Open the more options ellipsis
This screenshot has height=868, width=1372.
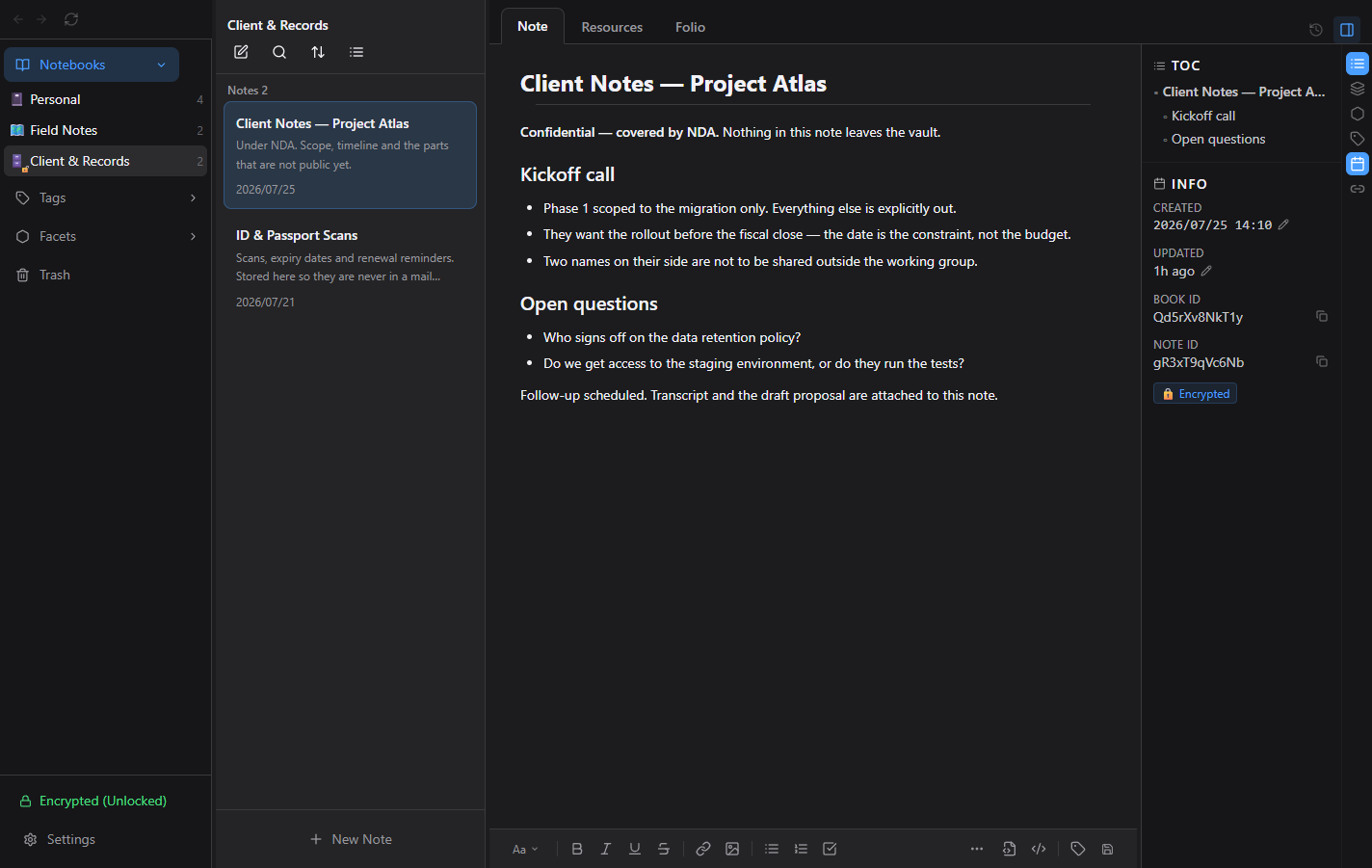point(977,849)
